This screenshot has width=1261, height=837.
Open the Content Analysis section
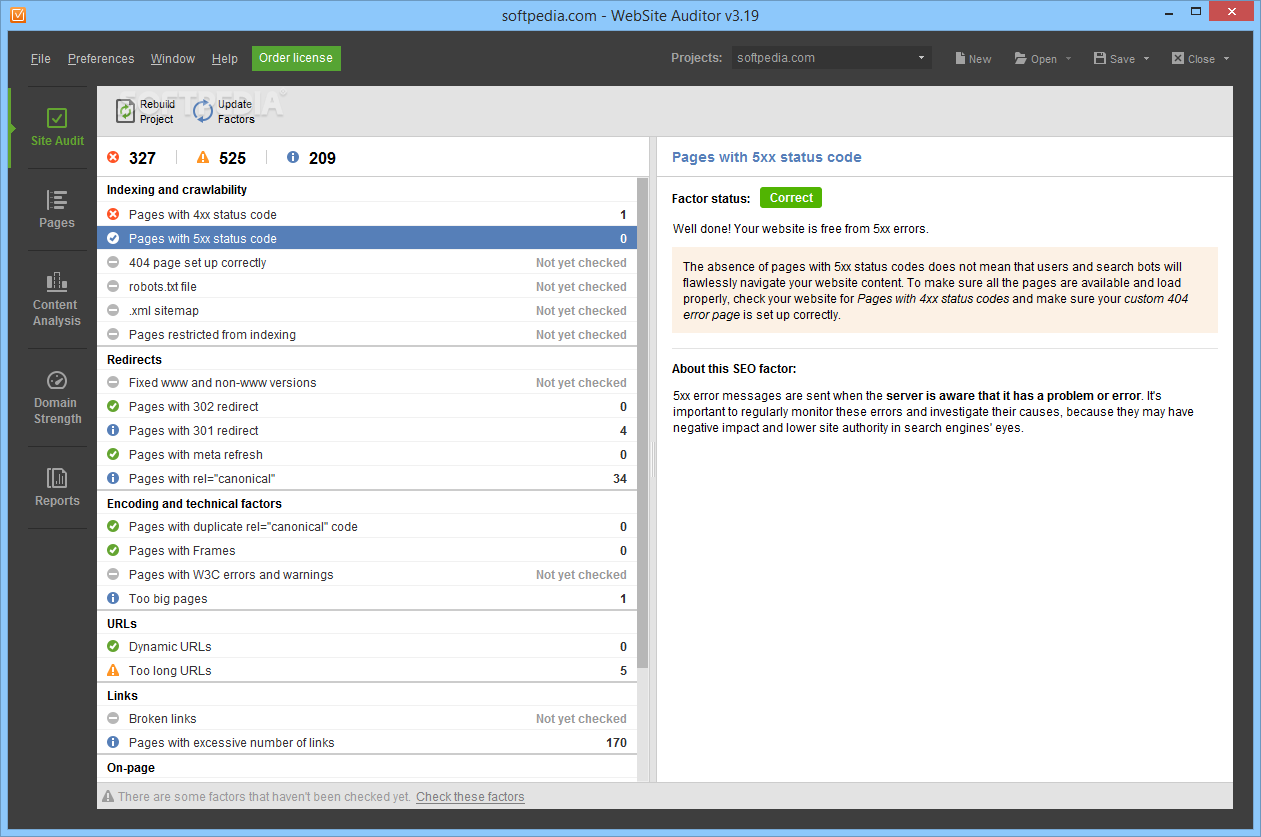(x=56, y=298)
